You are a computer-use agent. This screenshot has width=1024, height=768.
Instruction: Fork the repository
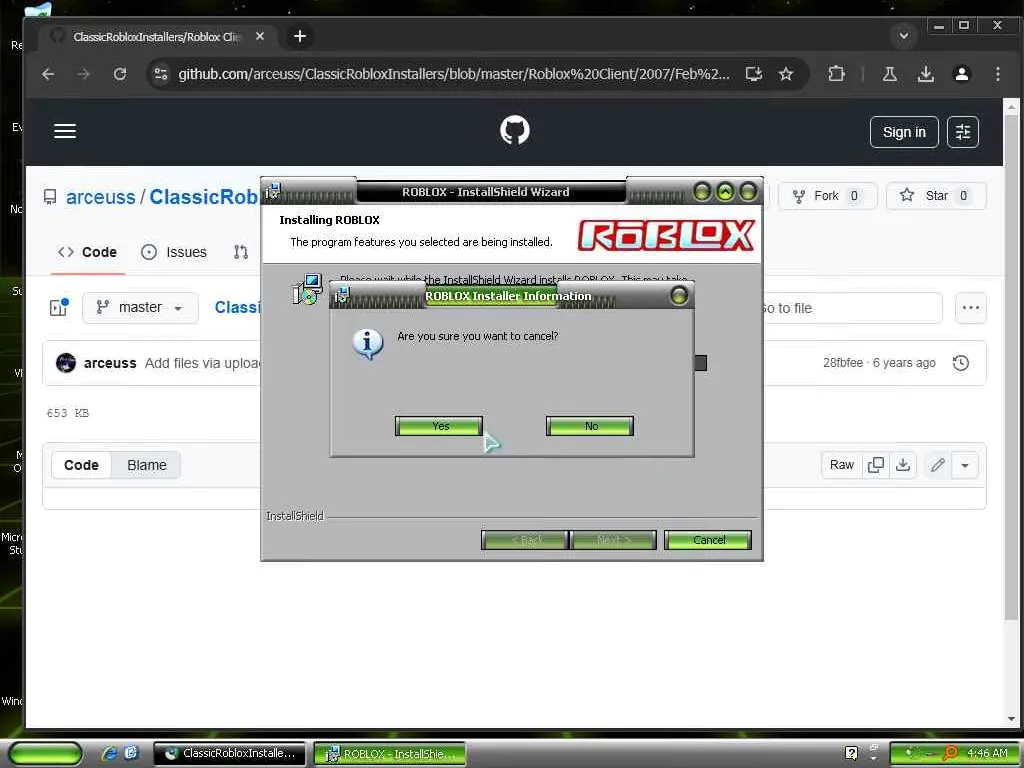click(827, 196)
